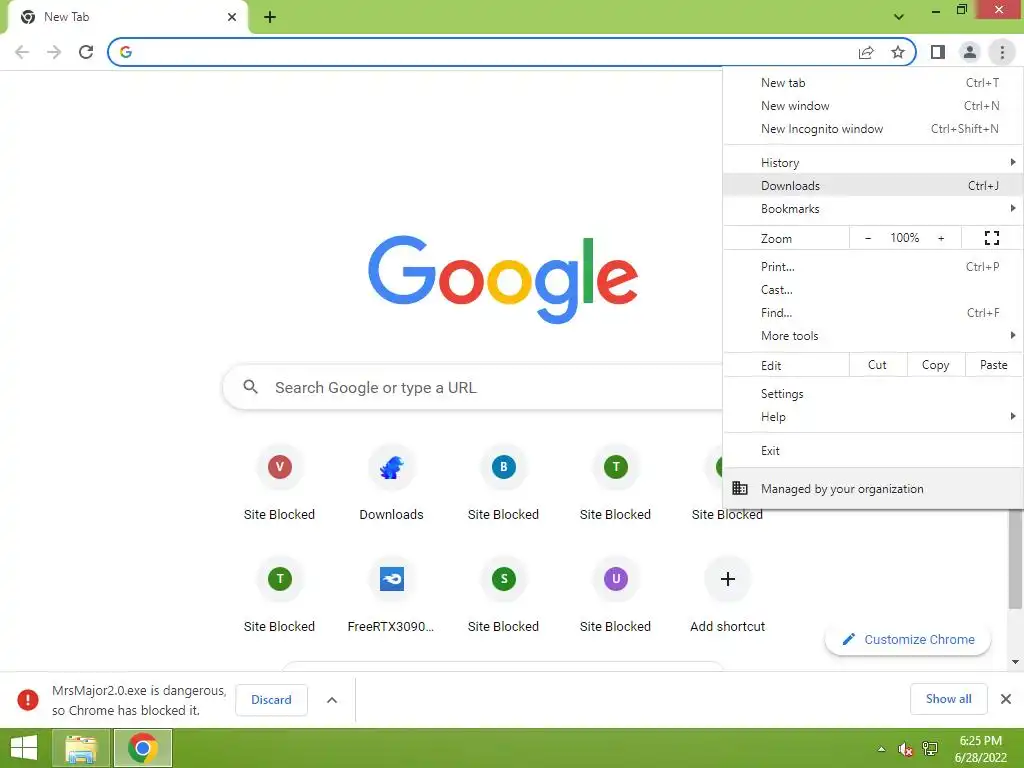Click the red danger warning icon
Image resolution: width=1024 pixels, height=768 pixels.
point(27,699)
